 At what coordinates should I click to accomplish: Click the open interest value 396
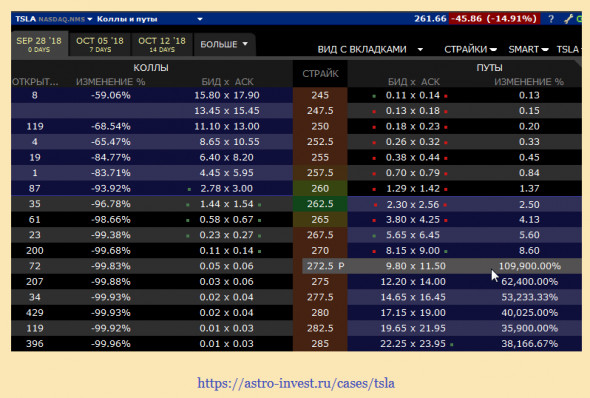(x=35, y=343)
